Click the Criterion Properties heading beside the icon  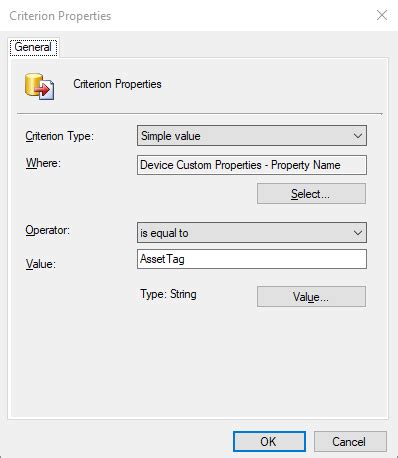117,84
